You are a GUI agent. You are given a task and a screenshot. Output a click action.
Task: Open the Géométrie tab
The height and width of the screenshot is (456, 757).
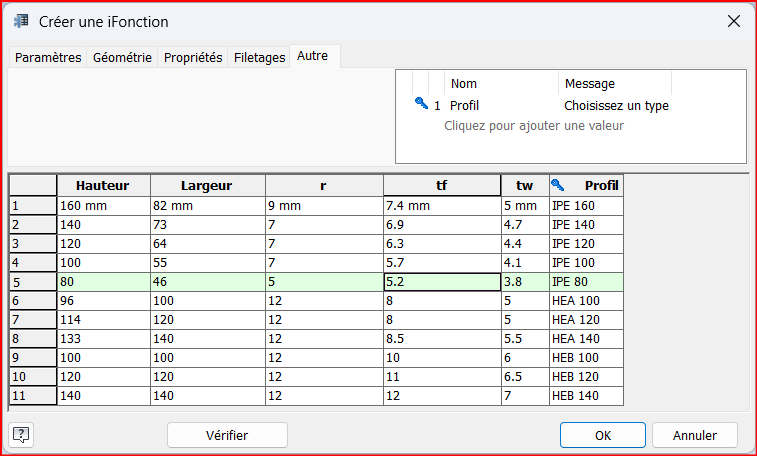coord(122,58)
